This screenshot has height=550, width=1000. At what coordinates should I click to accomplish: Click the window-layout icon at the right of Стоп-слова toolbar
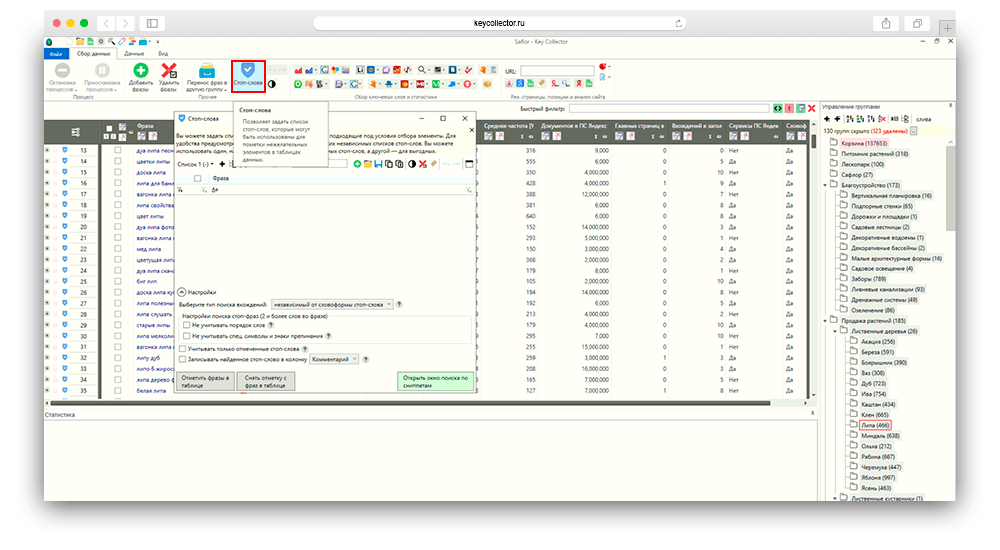click(469, 164)
